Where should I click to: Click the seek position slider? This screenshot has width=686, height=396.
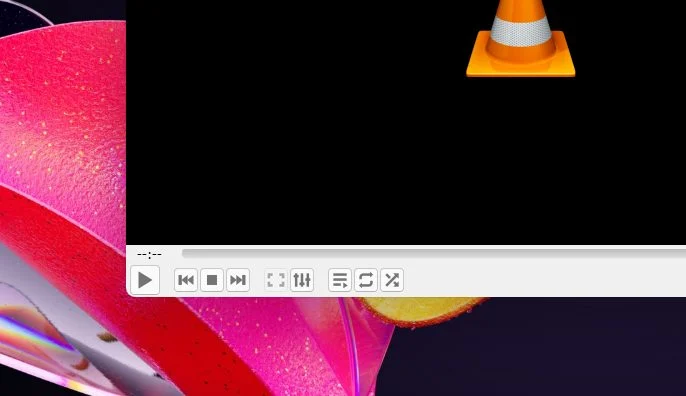pos(434,253)
